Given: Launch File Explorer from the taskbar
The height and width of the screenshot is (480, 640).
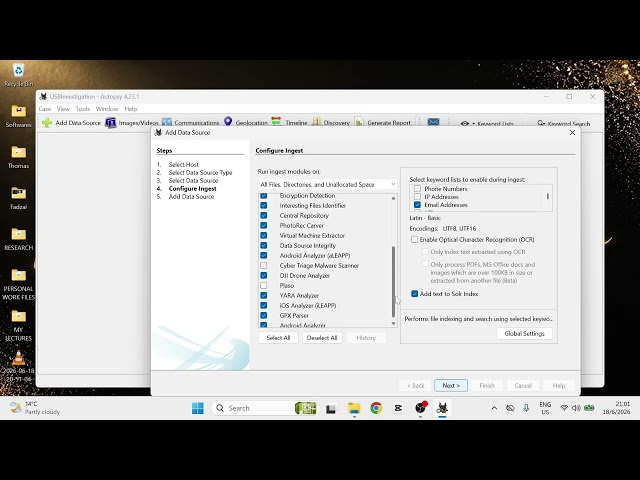Looking at the screenshot, I should click(x=354, y=408).
